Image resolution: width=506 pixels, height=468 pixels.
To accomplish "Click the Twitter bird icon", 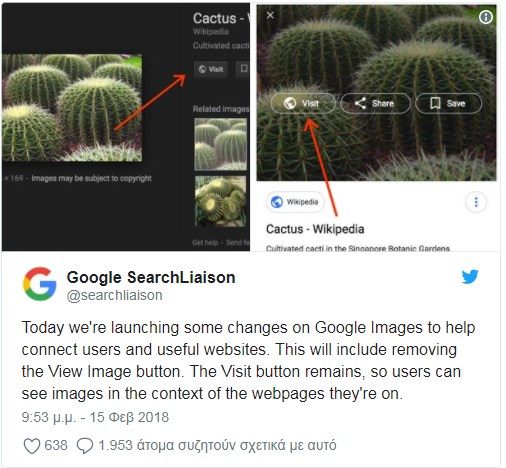I will click(x=470, y=276).
